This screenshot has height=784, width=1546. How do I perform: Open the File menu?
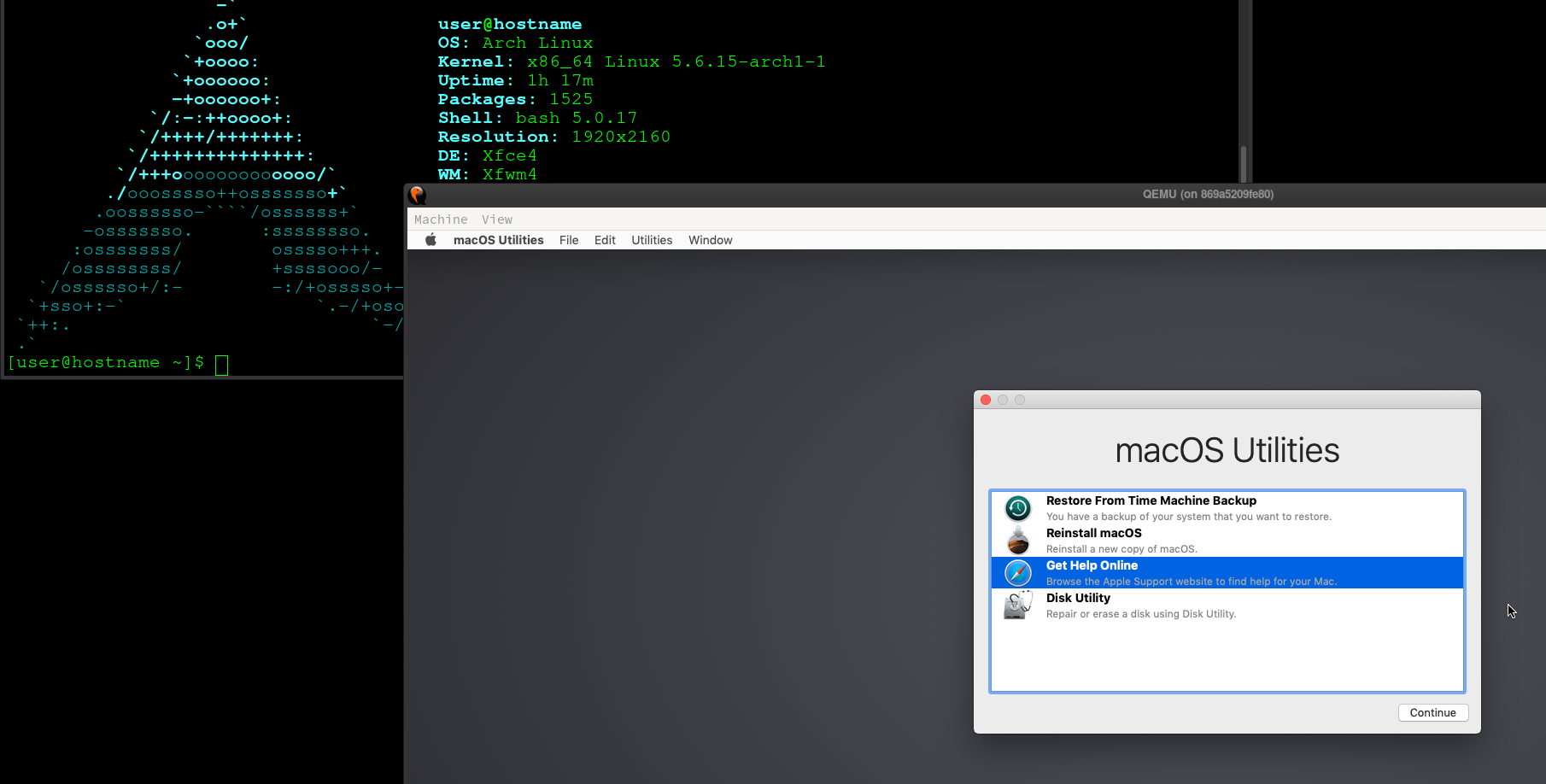(569, 240)
